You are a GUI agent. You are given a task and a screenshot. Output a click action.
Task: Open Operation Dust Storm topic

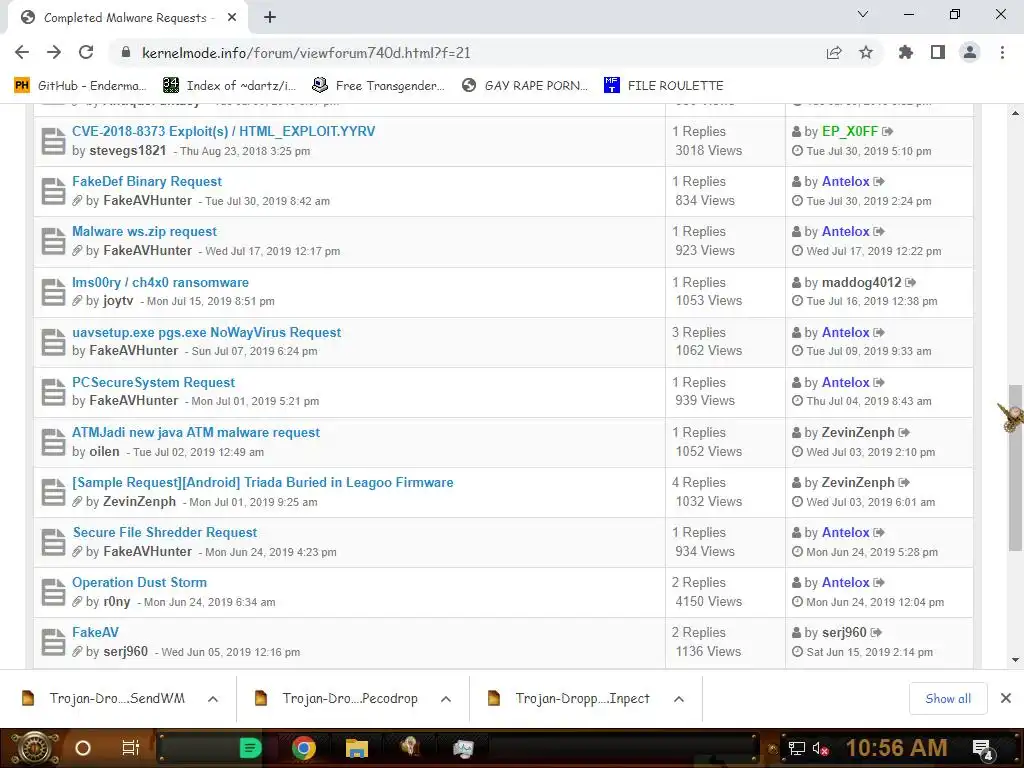click(x=139, y=583)
